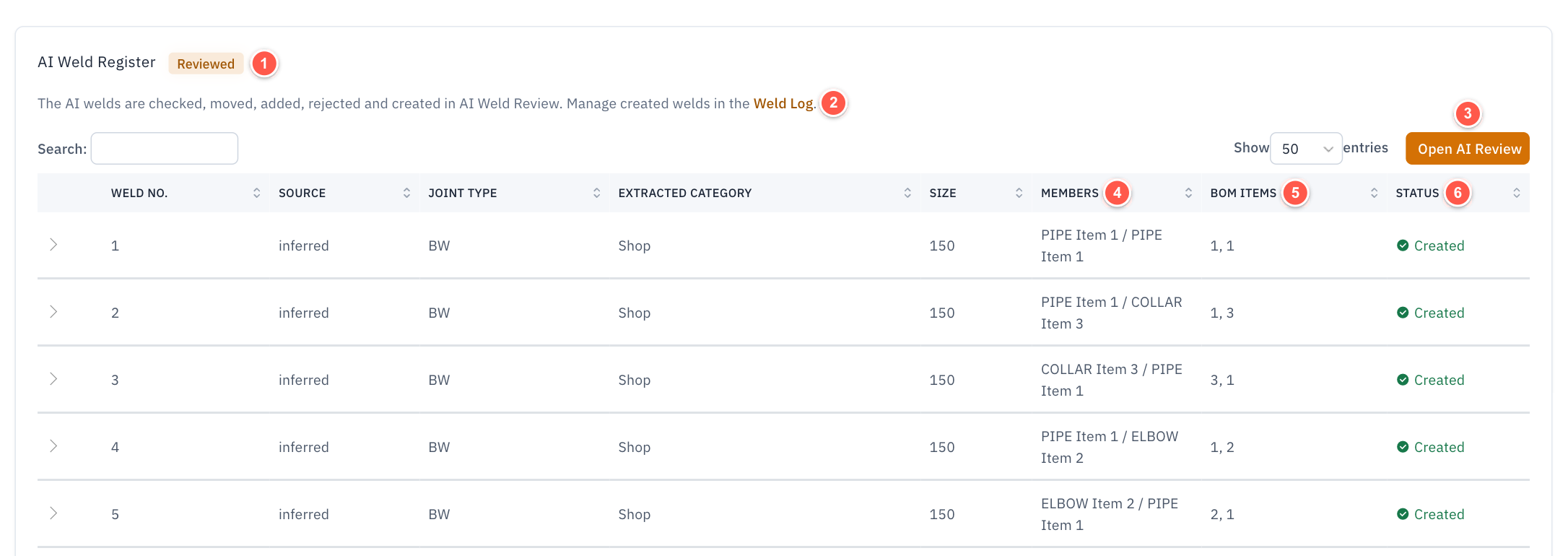Click Created status checkmark for weld 5
This screenshot has width=1568, height=556.
coord(1403,514)
